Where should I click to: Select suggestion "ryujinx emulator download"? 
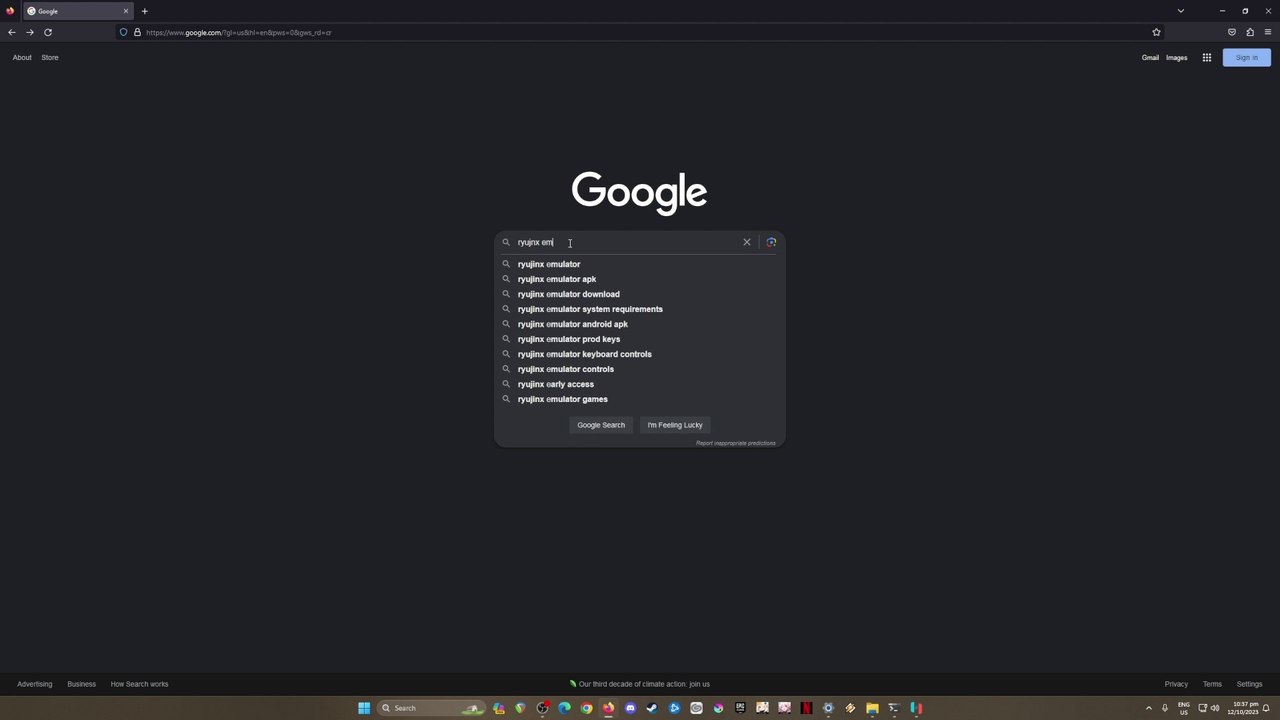pos(640,294)
